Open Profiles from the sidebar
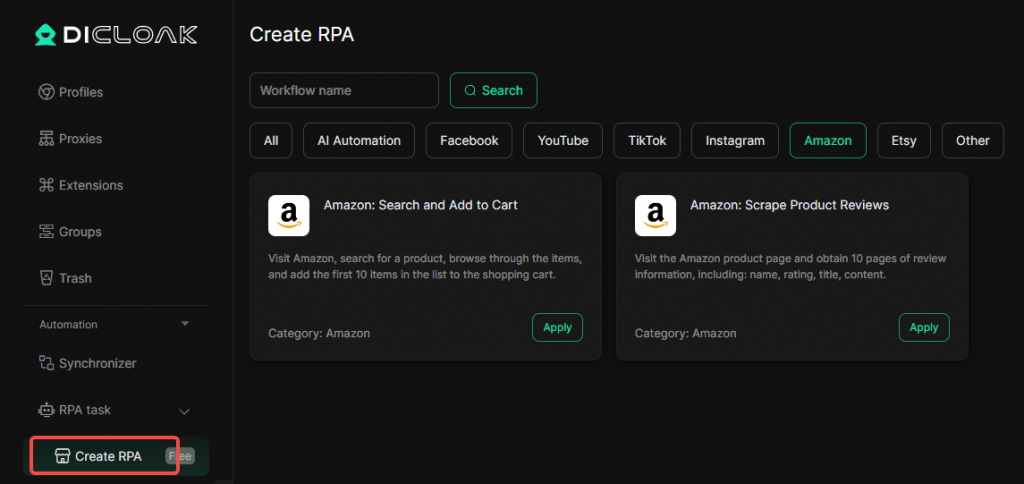The image size is (1024, 484). click(x=80, y=92)
